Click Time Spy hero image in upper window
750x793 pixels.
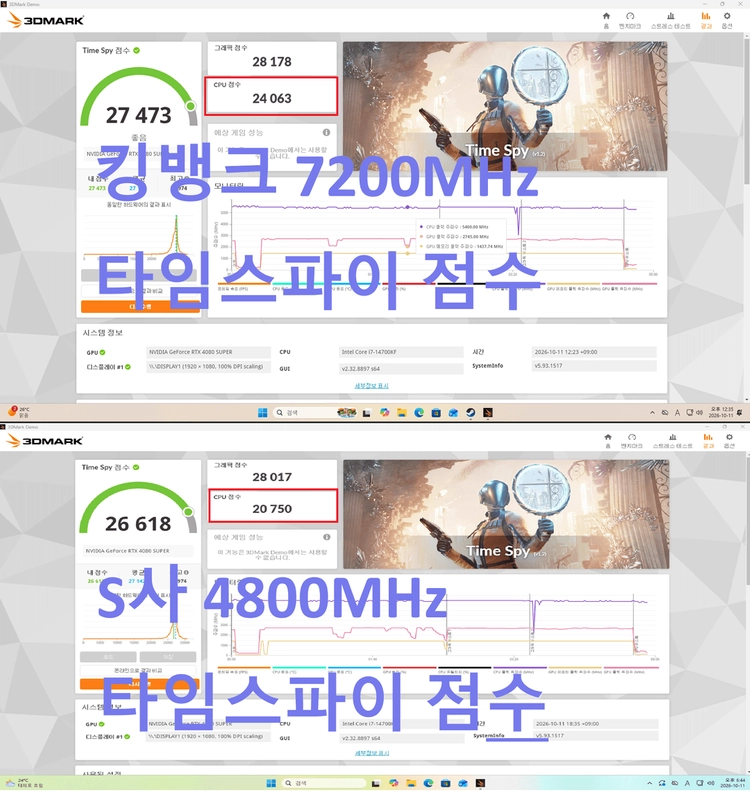click(x=505, y=106)
